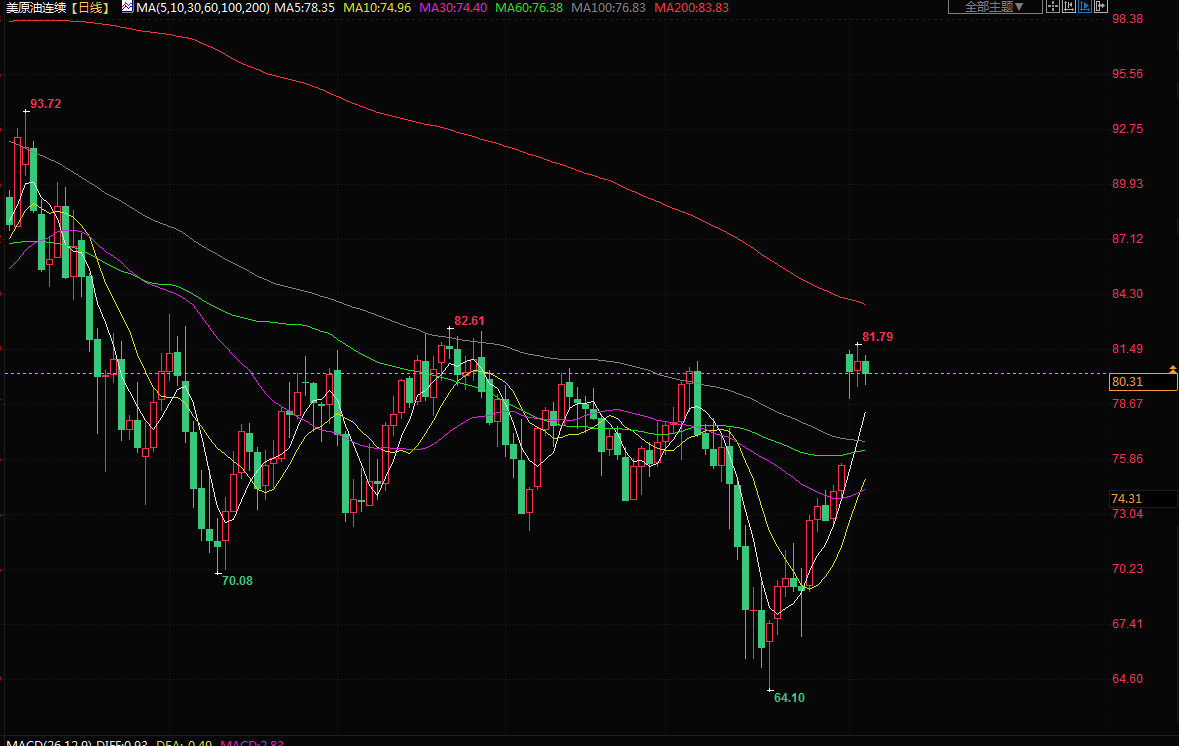Select the red MA200 legend label
This screenshot has height=746, width=1179.
[x=691, y=7]
